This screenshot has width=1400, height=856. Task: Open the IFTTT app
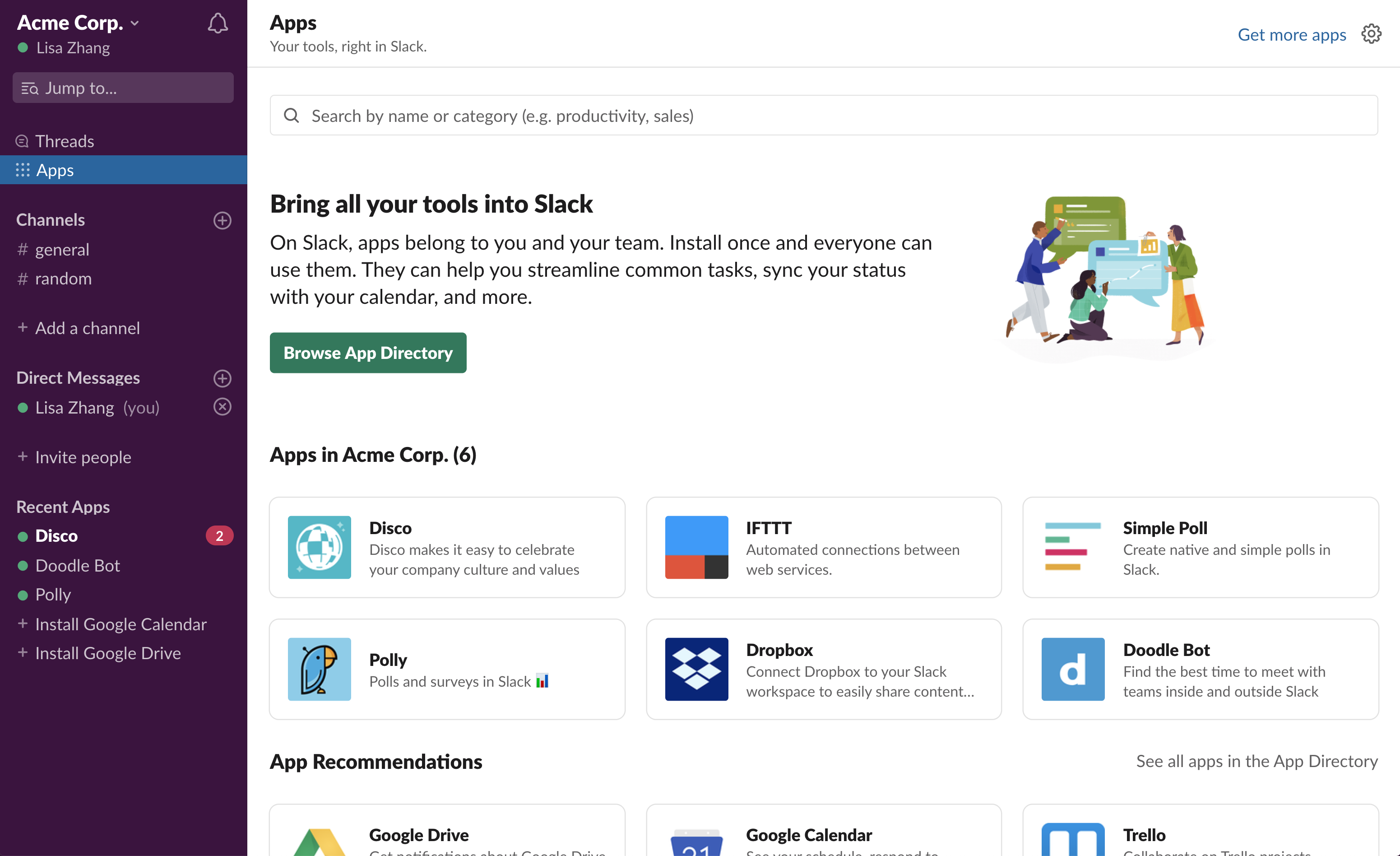[x=824, y=547]
